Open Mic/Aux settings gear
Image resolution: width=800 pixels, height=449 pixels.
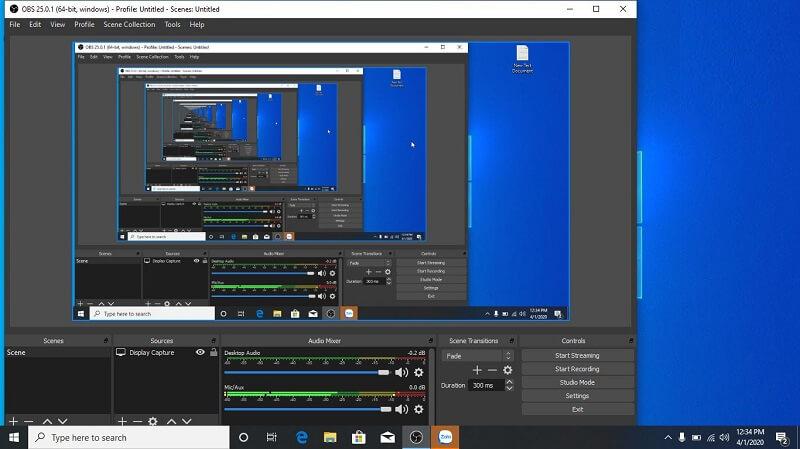coord(418,409)
